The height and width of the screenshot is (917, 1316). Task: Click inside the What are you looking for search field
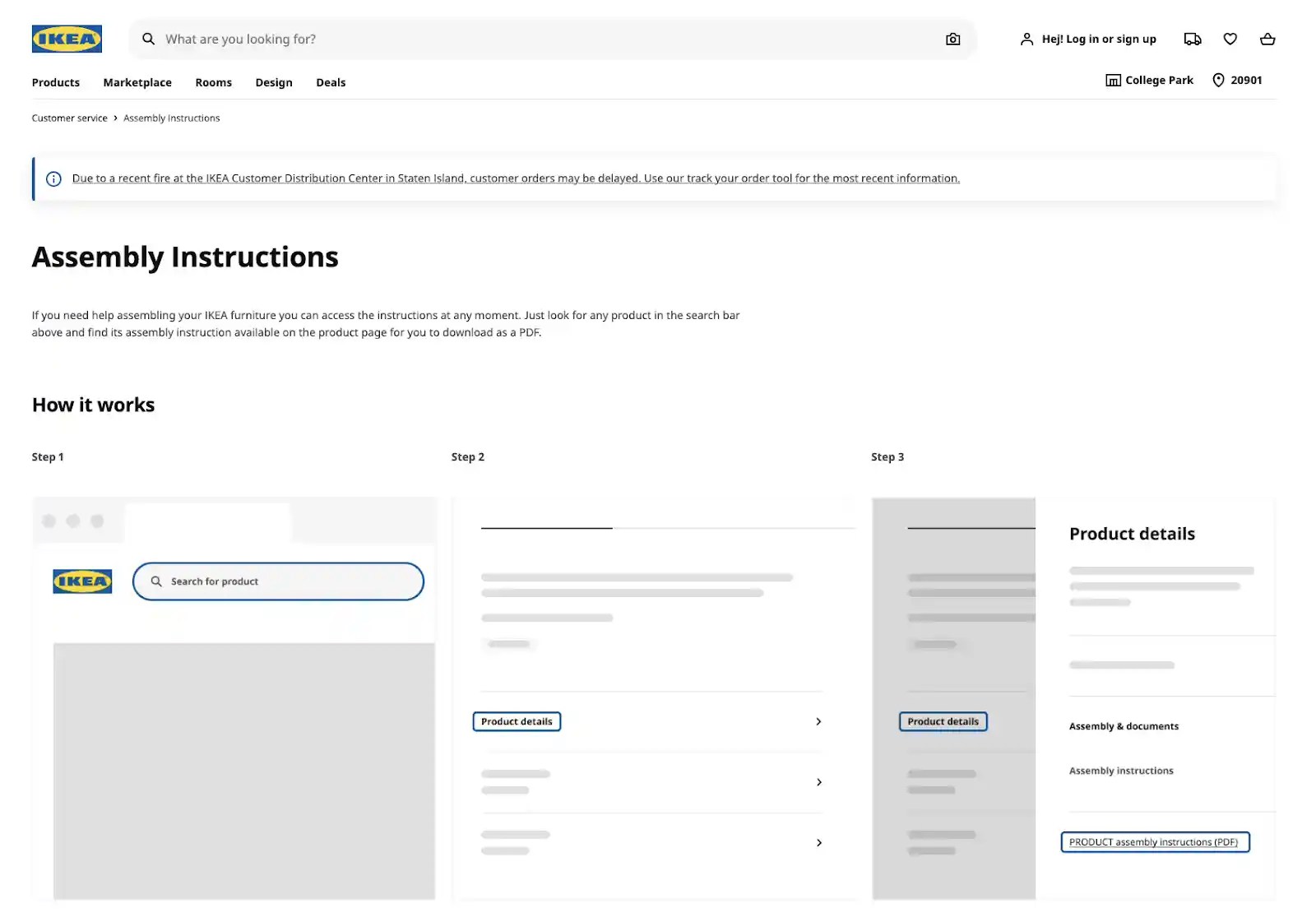point(329,39)
